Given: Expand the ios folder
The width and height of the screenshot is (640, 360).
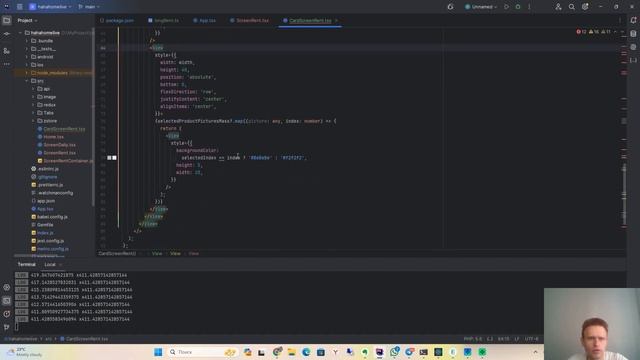Looking at the screenshot, I should pos(27,65).
